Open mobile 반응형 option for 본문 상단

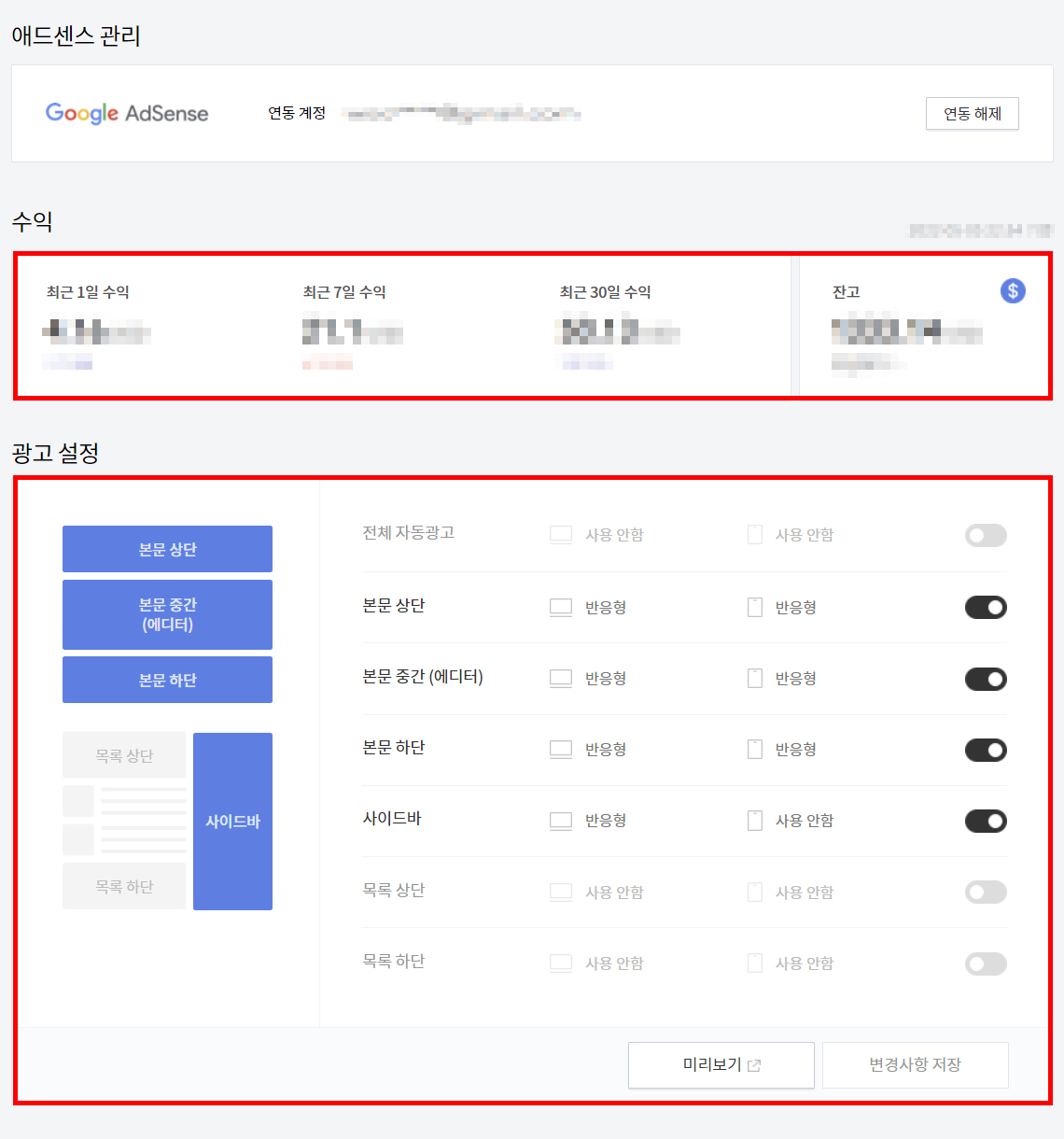pos(796,607)
